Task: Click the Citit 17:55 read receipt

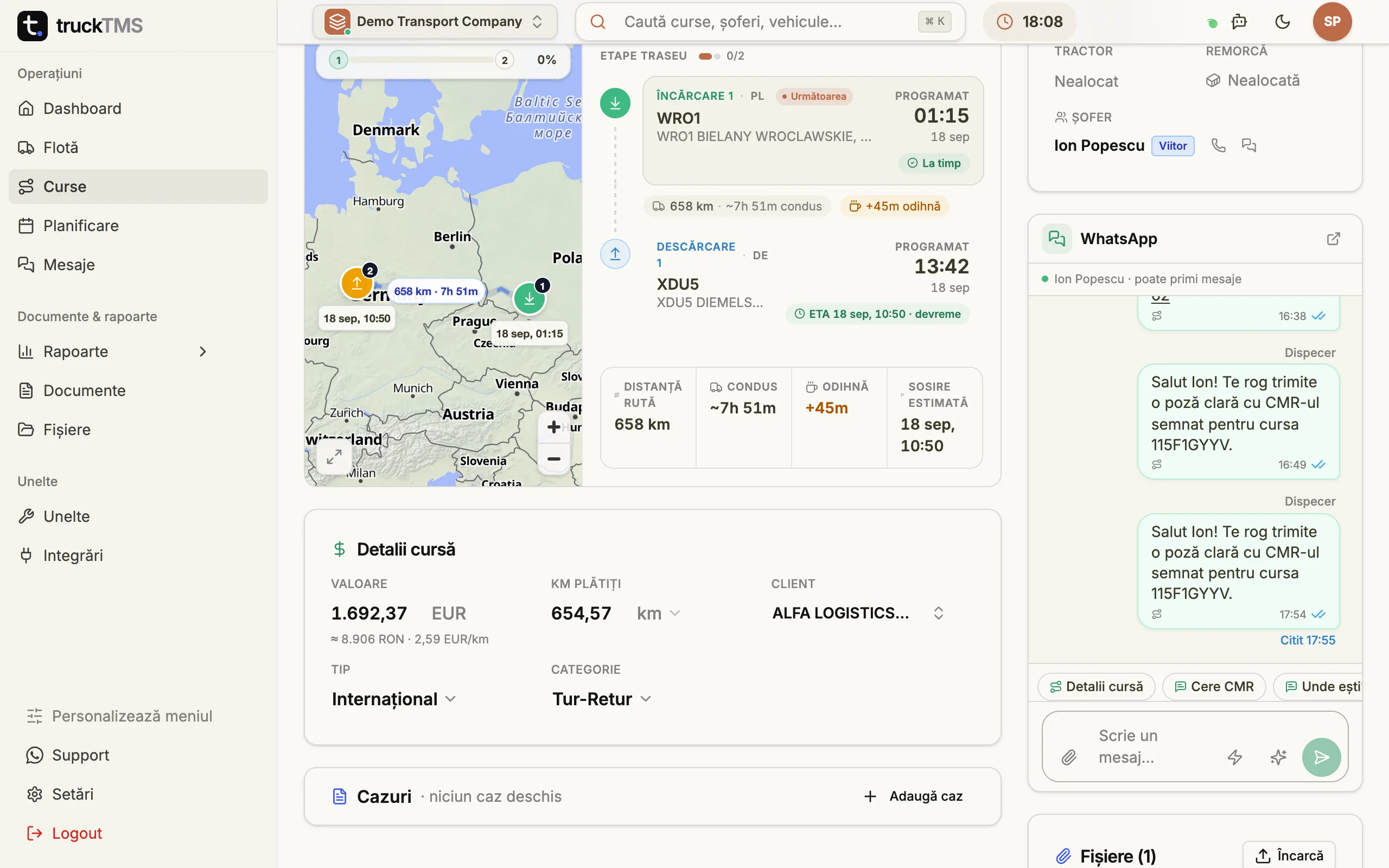Action: coord(1308,640)
